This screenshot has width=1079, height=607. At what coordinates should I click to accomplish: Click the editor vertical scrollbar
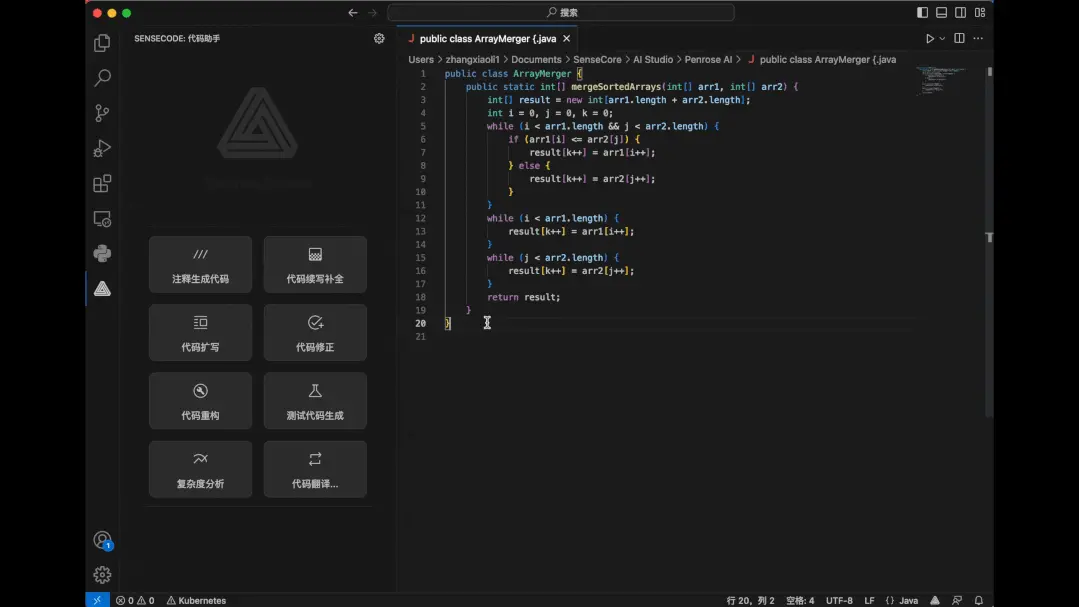pos(989,241)
